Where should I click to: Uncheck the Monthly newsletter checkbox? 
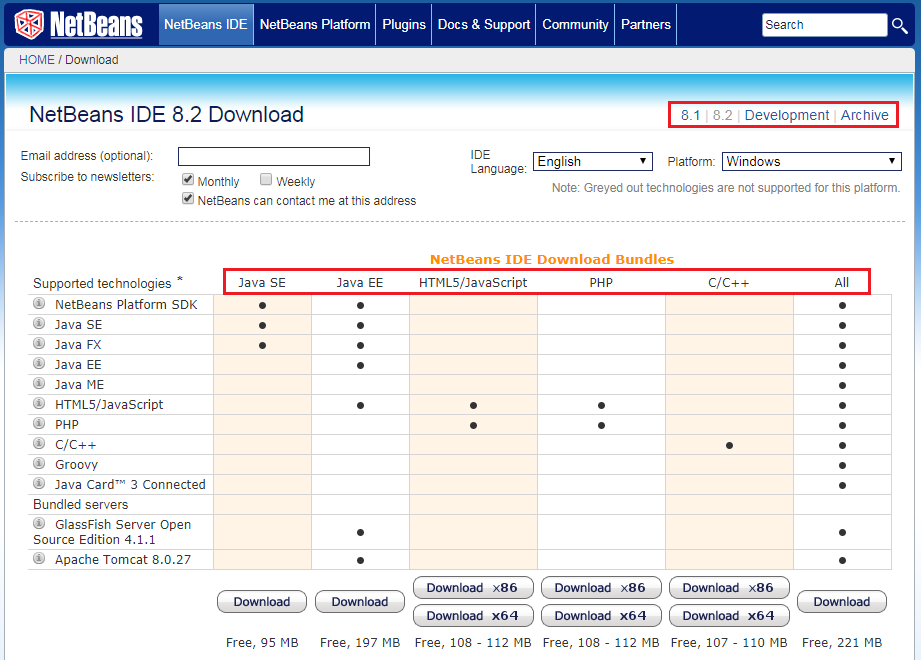188,180
